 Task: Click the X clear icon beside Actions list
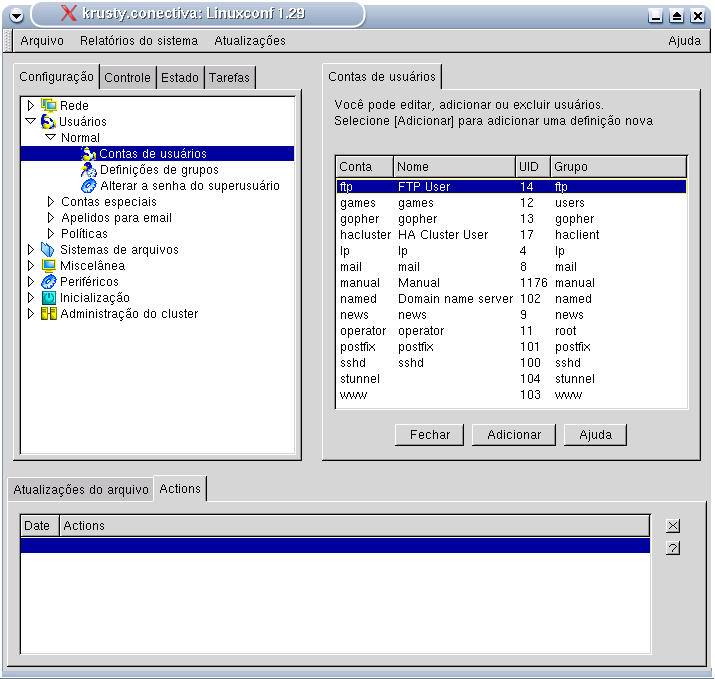coord(673,526)
